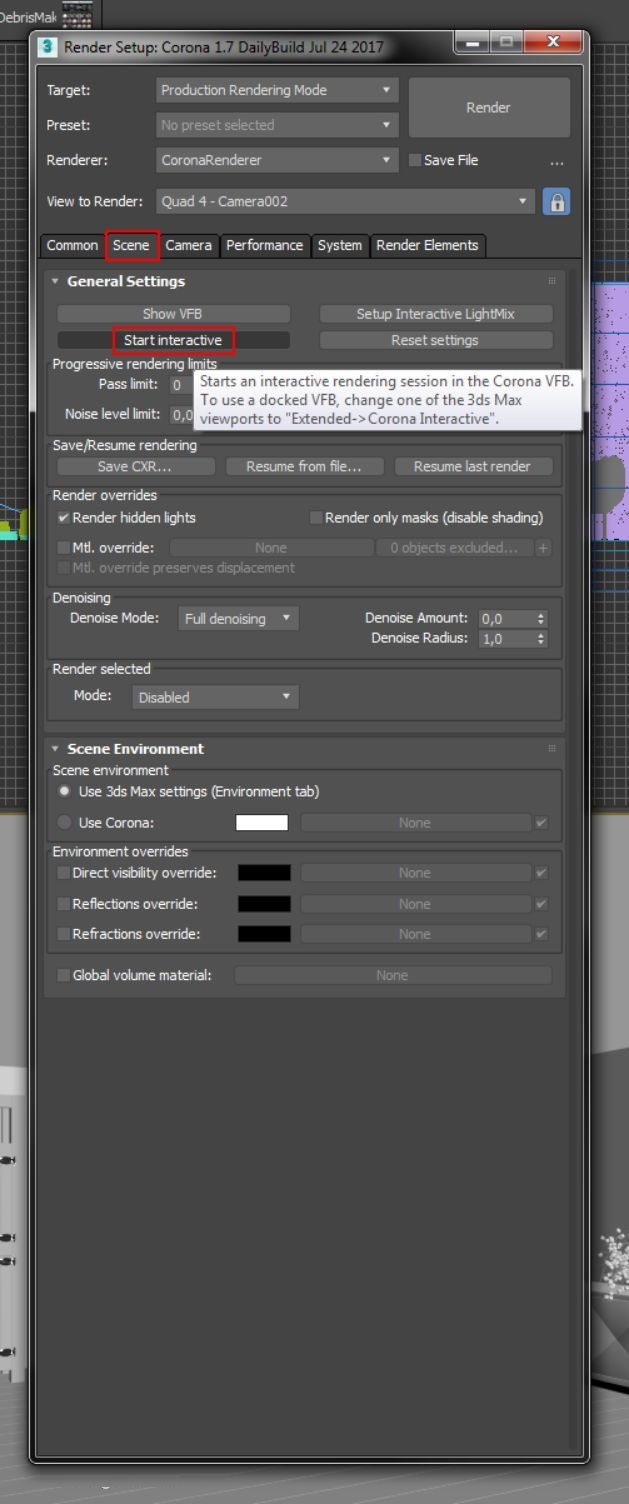Screen dimensions: 629x1504
Task: Click the 0 objects excluded... button
Action: coord(454,548)
